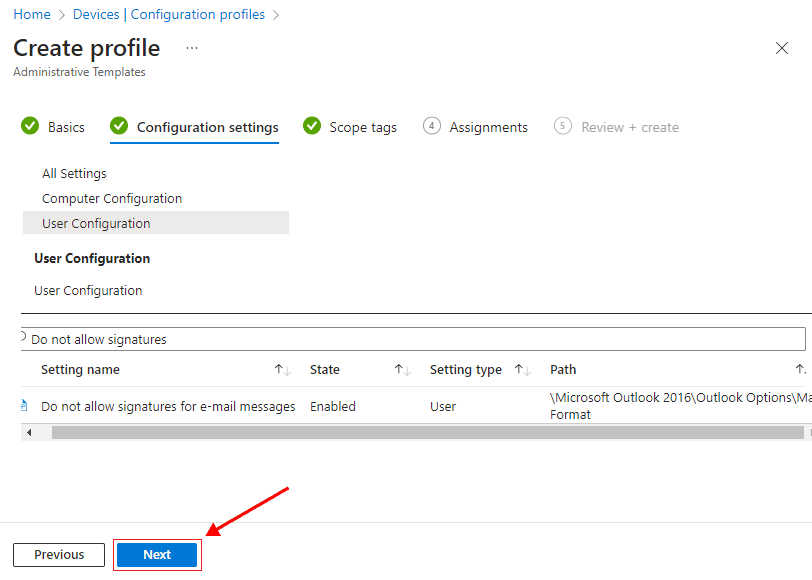Sort by Setting name using the arrows icon
812x580 pixels.
pos(282,370)
